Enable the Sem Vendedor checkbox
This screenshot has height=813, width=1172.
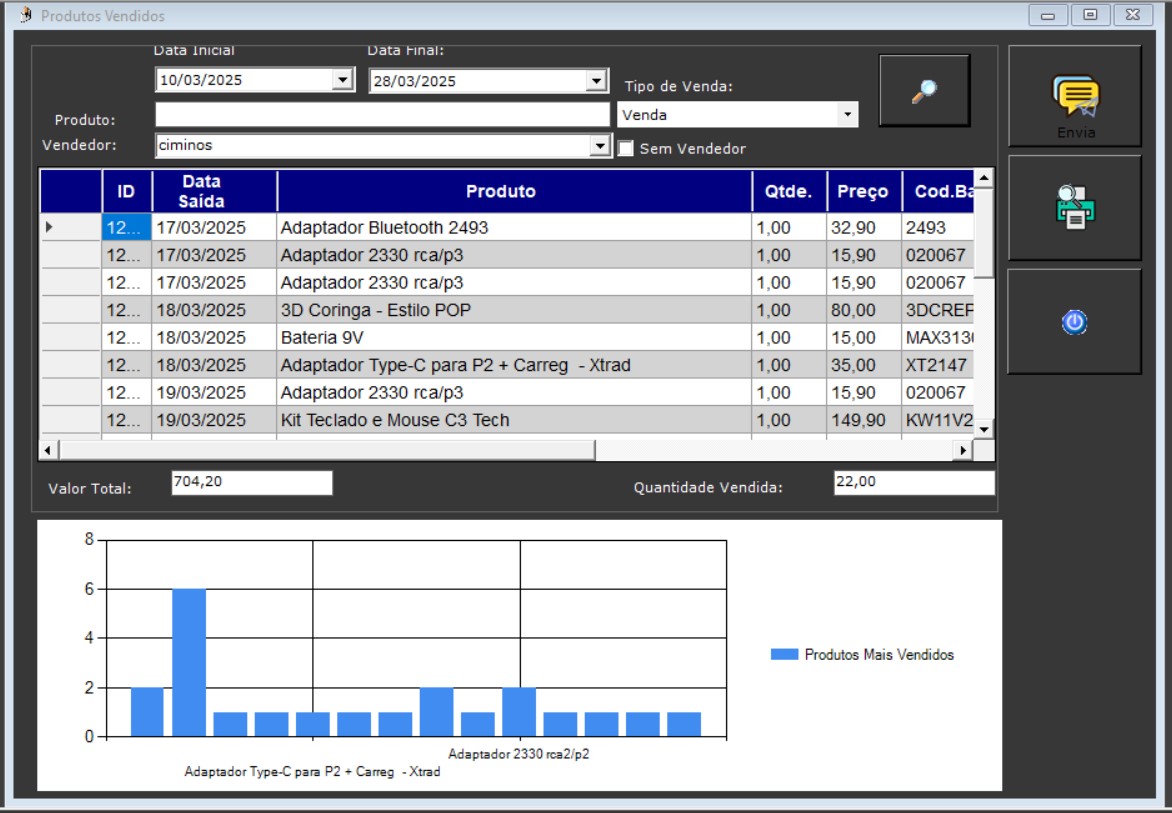click(626, 149)
